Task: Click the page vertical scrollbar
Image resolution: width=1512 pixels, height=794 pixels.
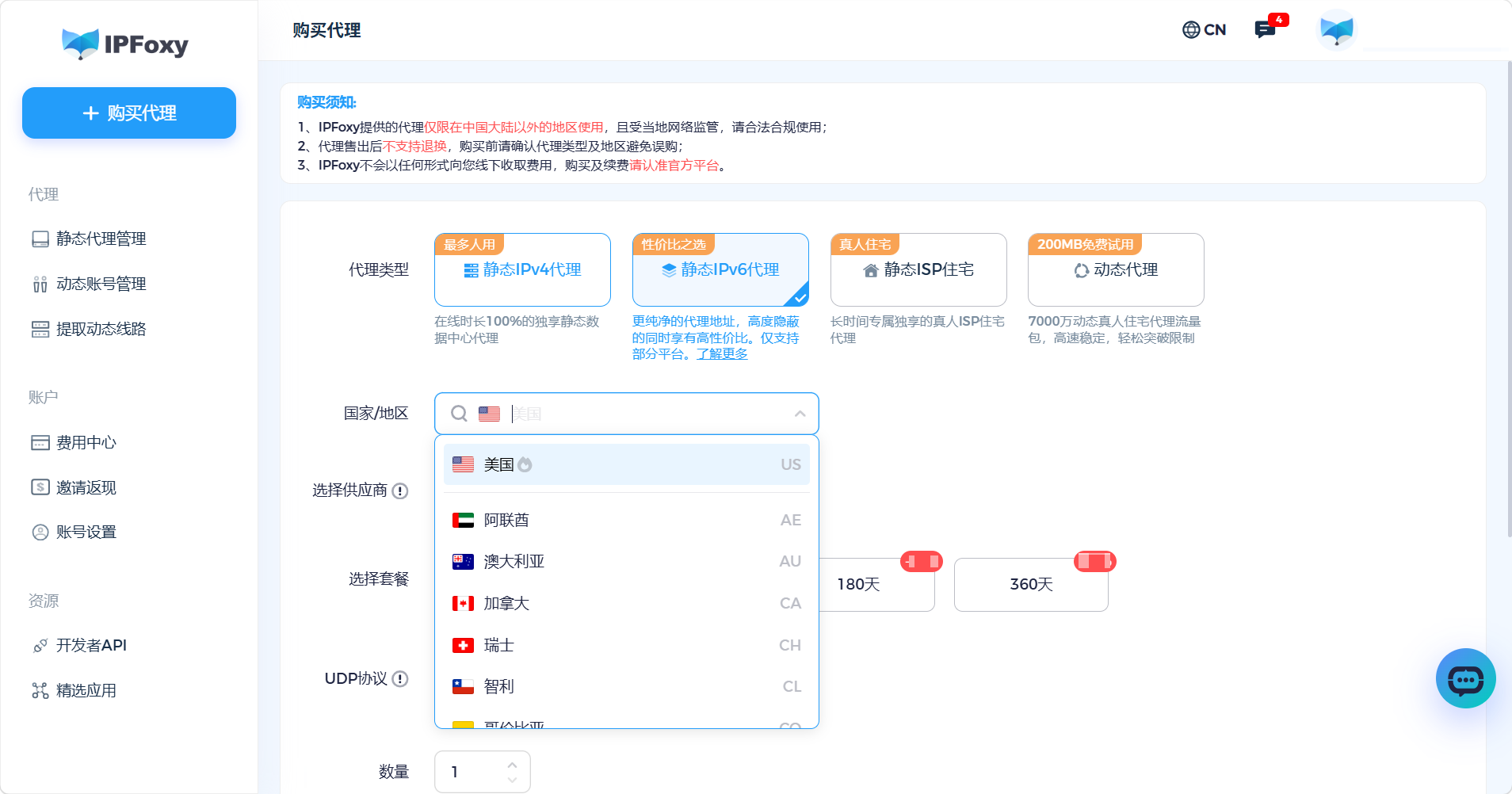Action: (x=1508, y=300)
